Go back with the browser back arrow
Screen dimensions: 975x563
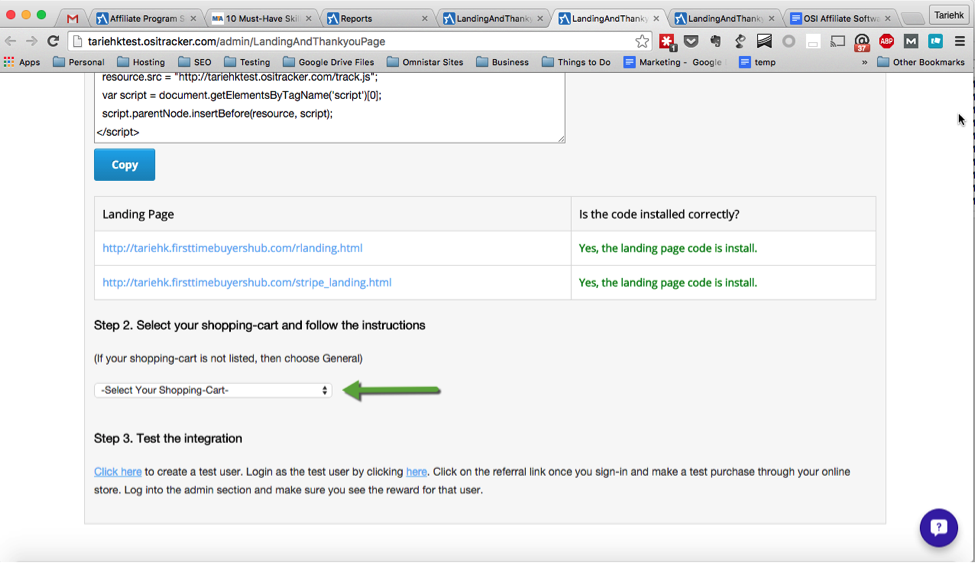pos(11,42)
